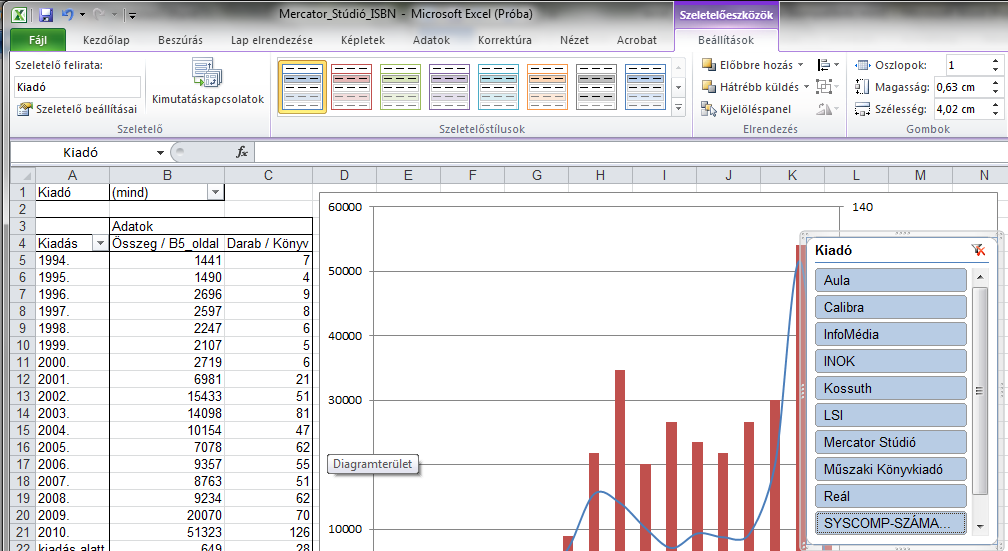Select the last blue slicer style in gallery
This screenshot has height=551, width=1008.
coord(645,87)
